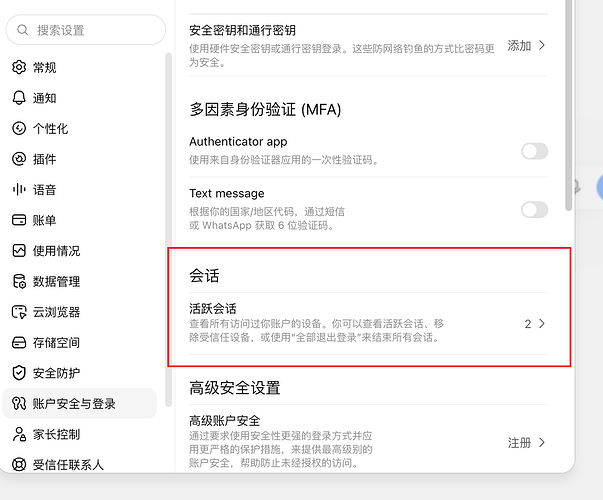The width and height of the screenshot is (603, 500).
Task: Click the 安全防护 shield icon
Action: tap(19, 373)
